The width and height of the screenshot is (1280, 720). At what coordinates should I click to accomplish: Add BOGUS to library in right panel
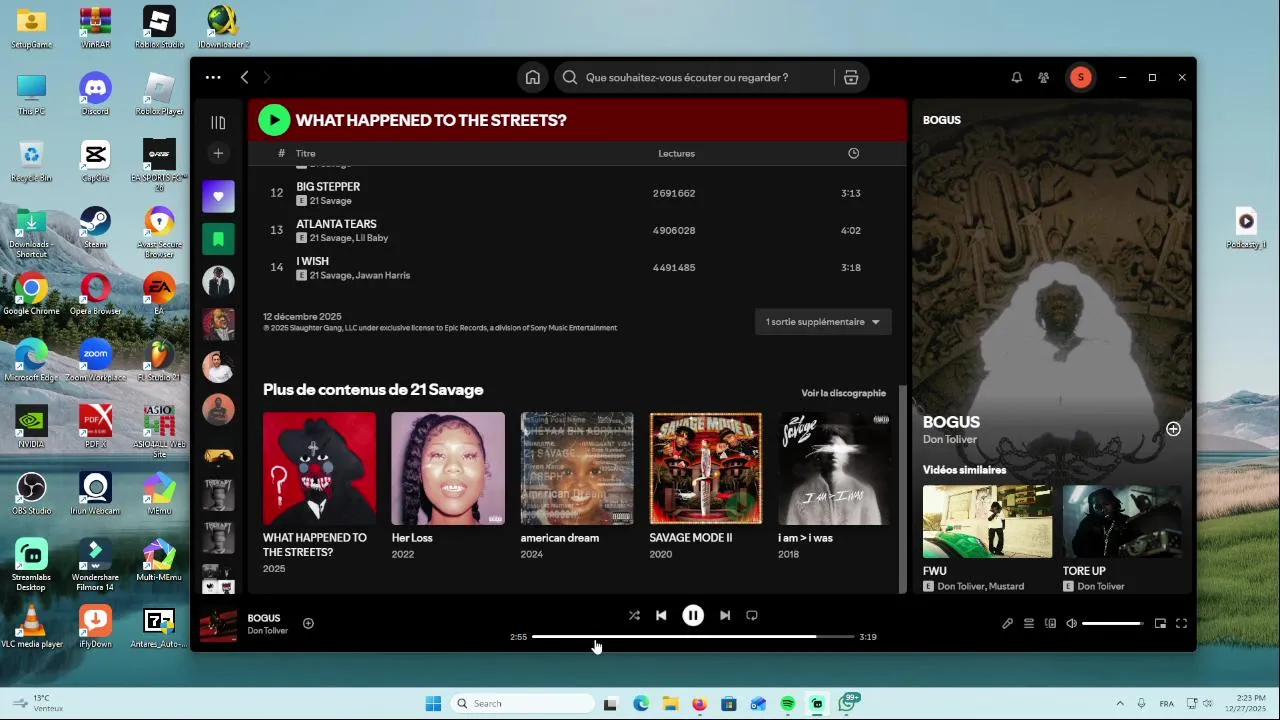tap(1173, 429)
